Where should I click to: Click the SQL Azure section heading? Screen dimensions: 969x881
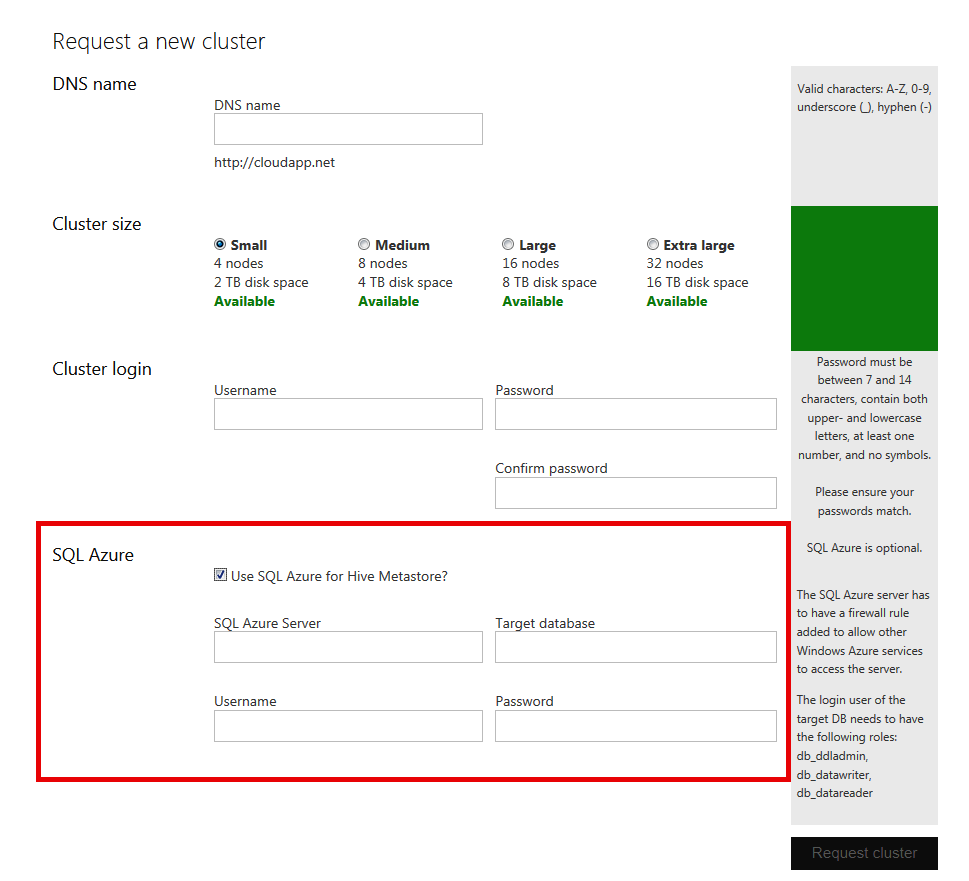[x=93, y=555]
